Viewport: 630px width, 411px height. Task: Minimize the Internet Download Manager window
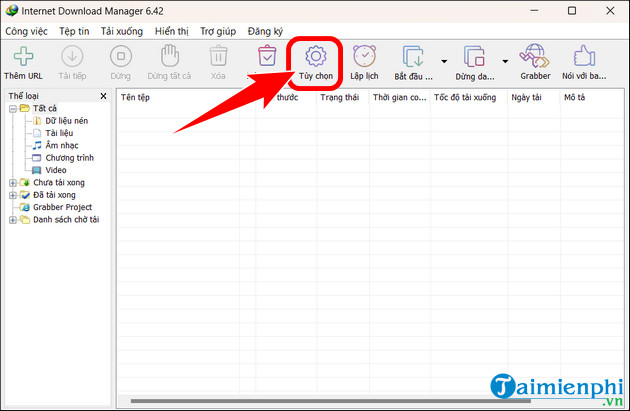(534, 11)
